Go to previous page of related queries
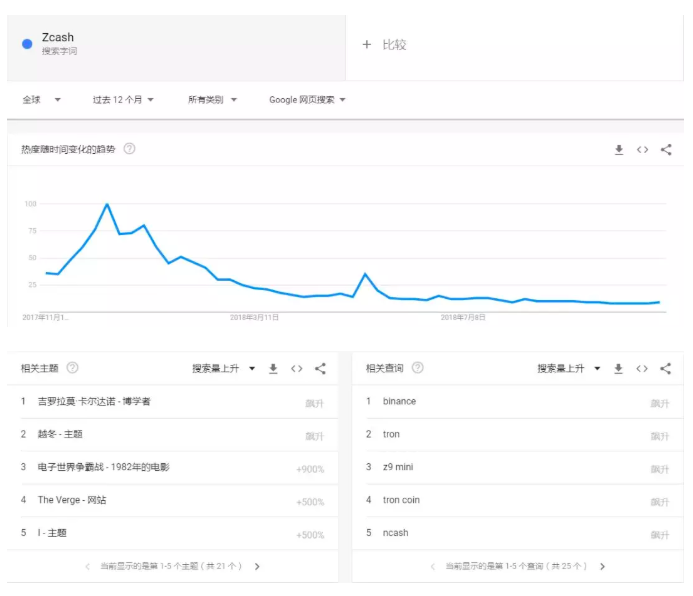The image size is (693, 596). click(x=433, y=566)
